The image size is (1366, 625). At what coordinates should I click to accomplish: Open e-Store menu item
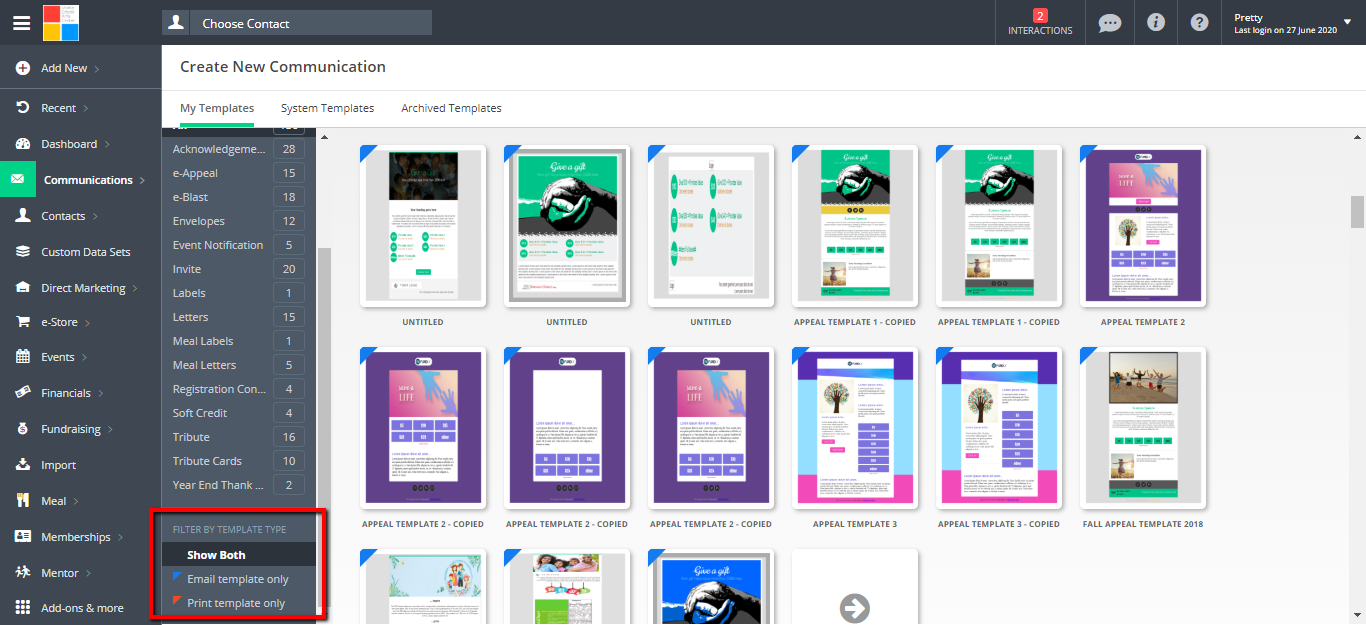(59, 322)
